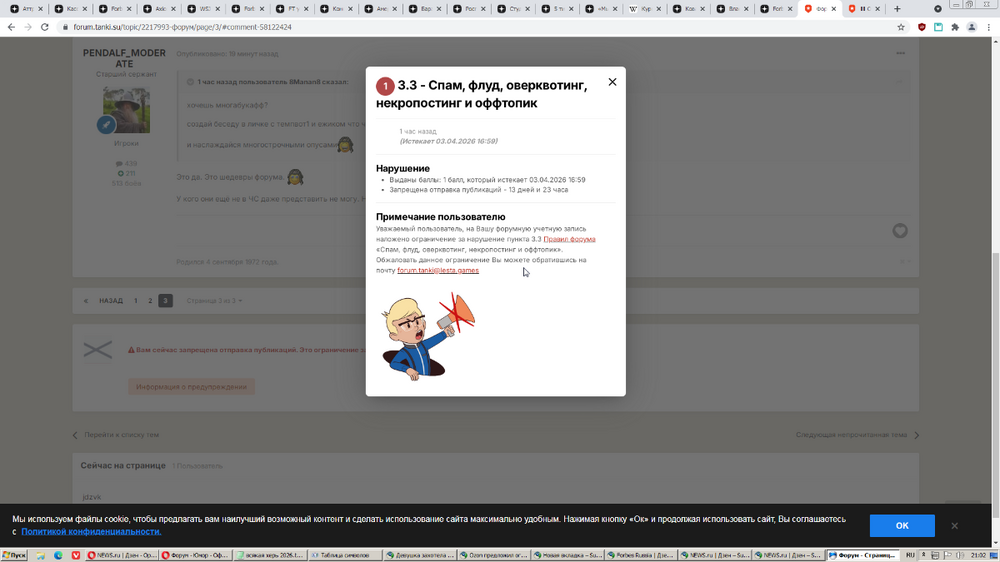Click the НАЗАД pagination link
Screen dimensions: 1000x562
[110, 300]
